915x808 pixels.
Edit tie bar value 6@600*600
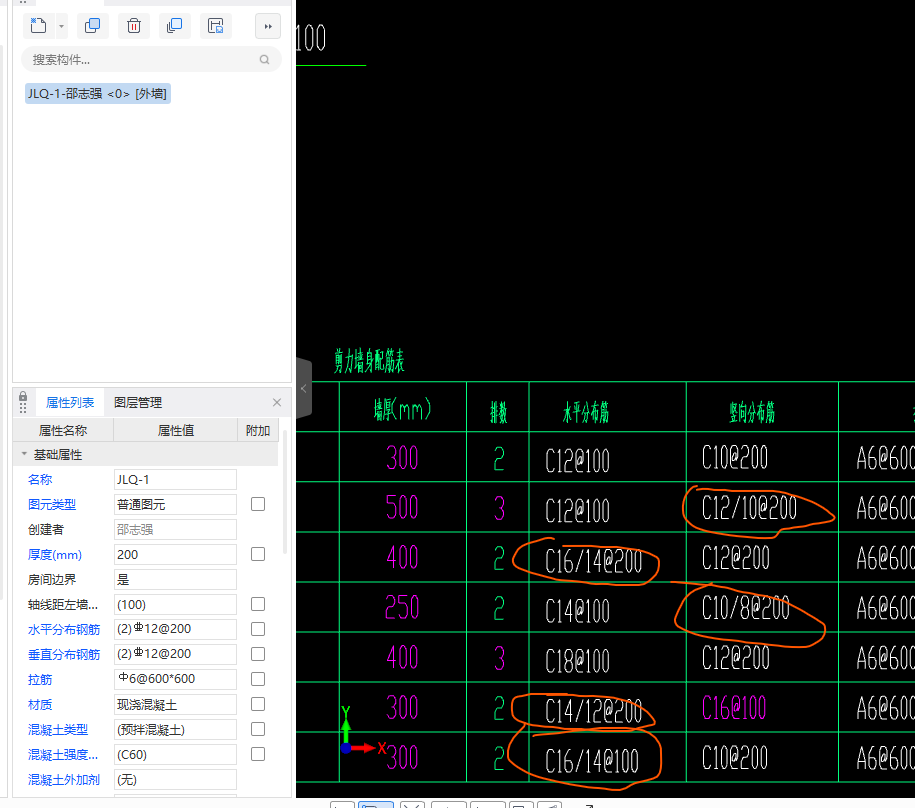click(x=175, y=680)
